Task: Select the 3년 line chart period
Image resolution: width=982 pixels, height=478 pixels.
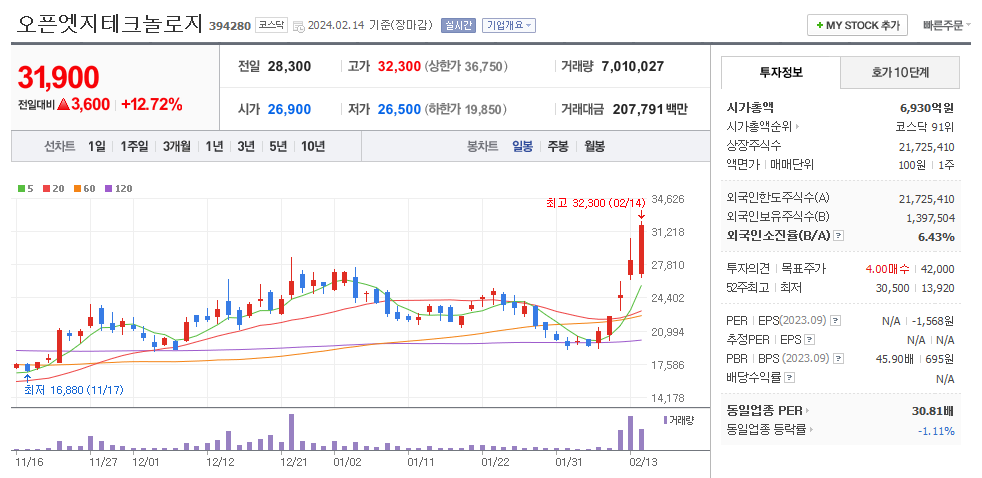Action: pyautogui.click(x=246, y=147)
